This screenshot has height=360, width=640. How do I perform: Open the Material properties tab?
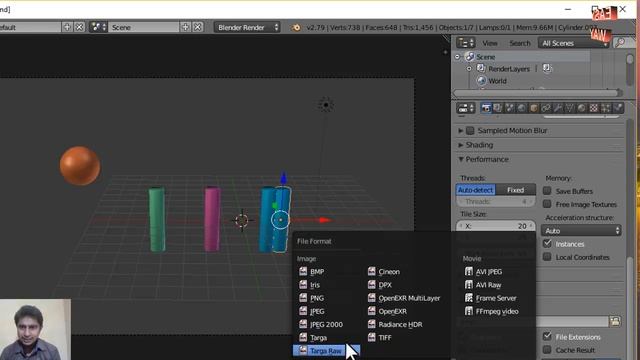click(582, 108)
